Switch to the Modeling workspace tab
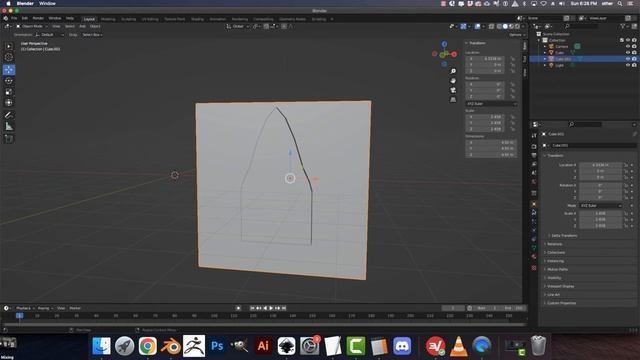 click(x=108, y=19)
